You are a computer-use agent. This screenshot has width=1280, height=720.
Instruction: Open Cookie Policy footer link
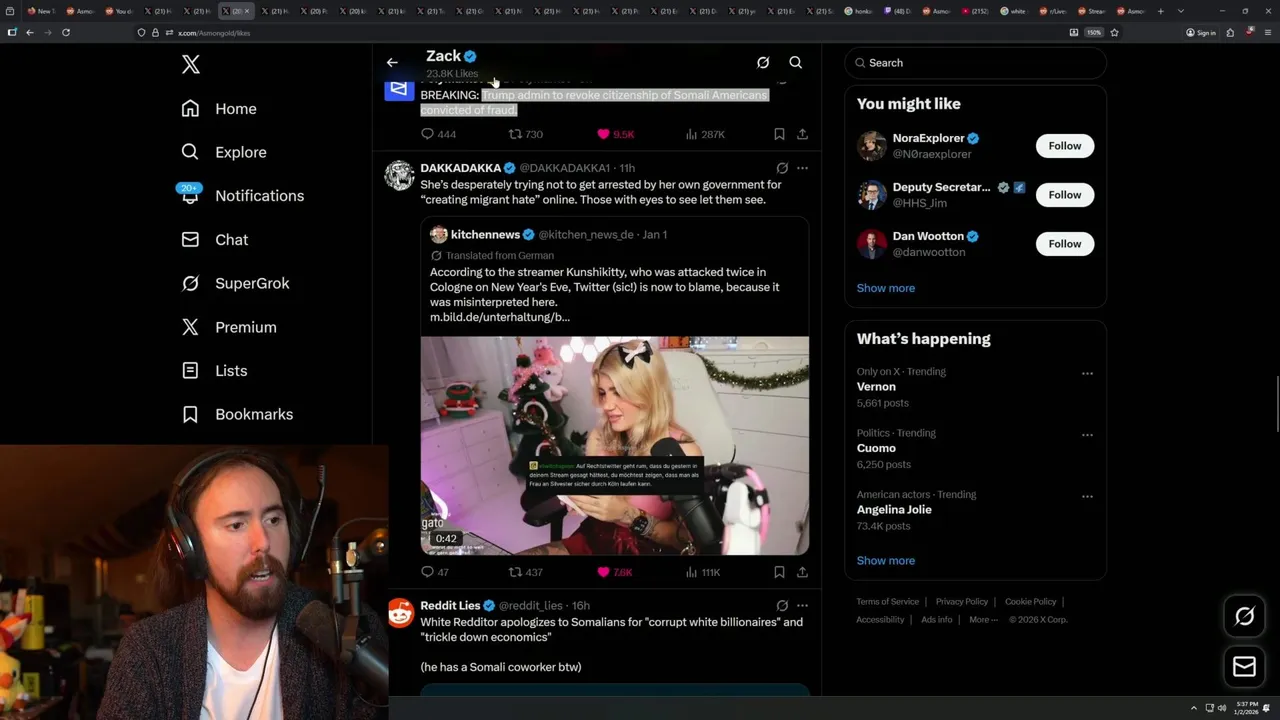(1031, 602)
